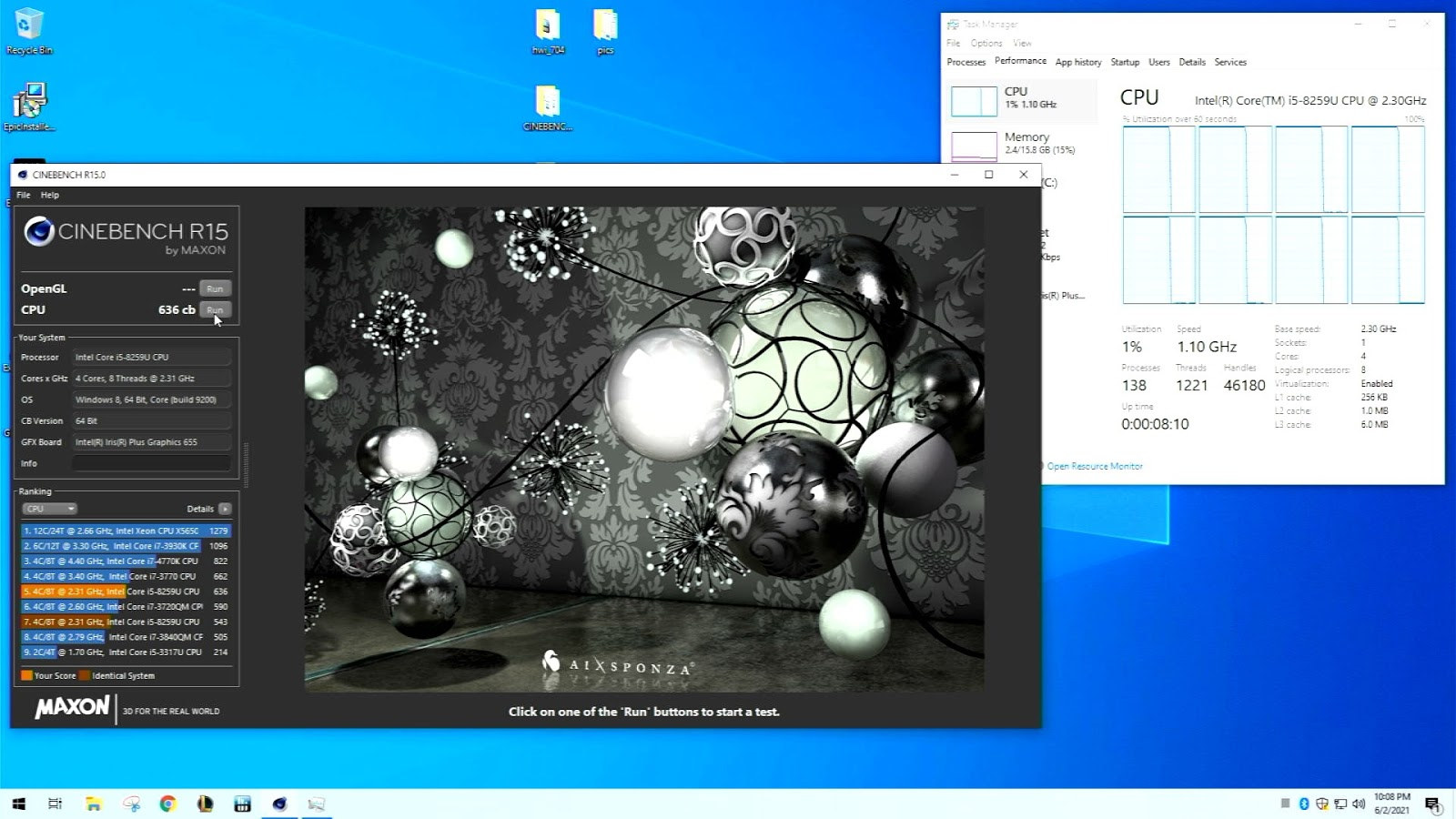Screen dimensions: 1456x819
Task: Open the Cinebench Help menu
Action: [x=50, y=195]
